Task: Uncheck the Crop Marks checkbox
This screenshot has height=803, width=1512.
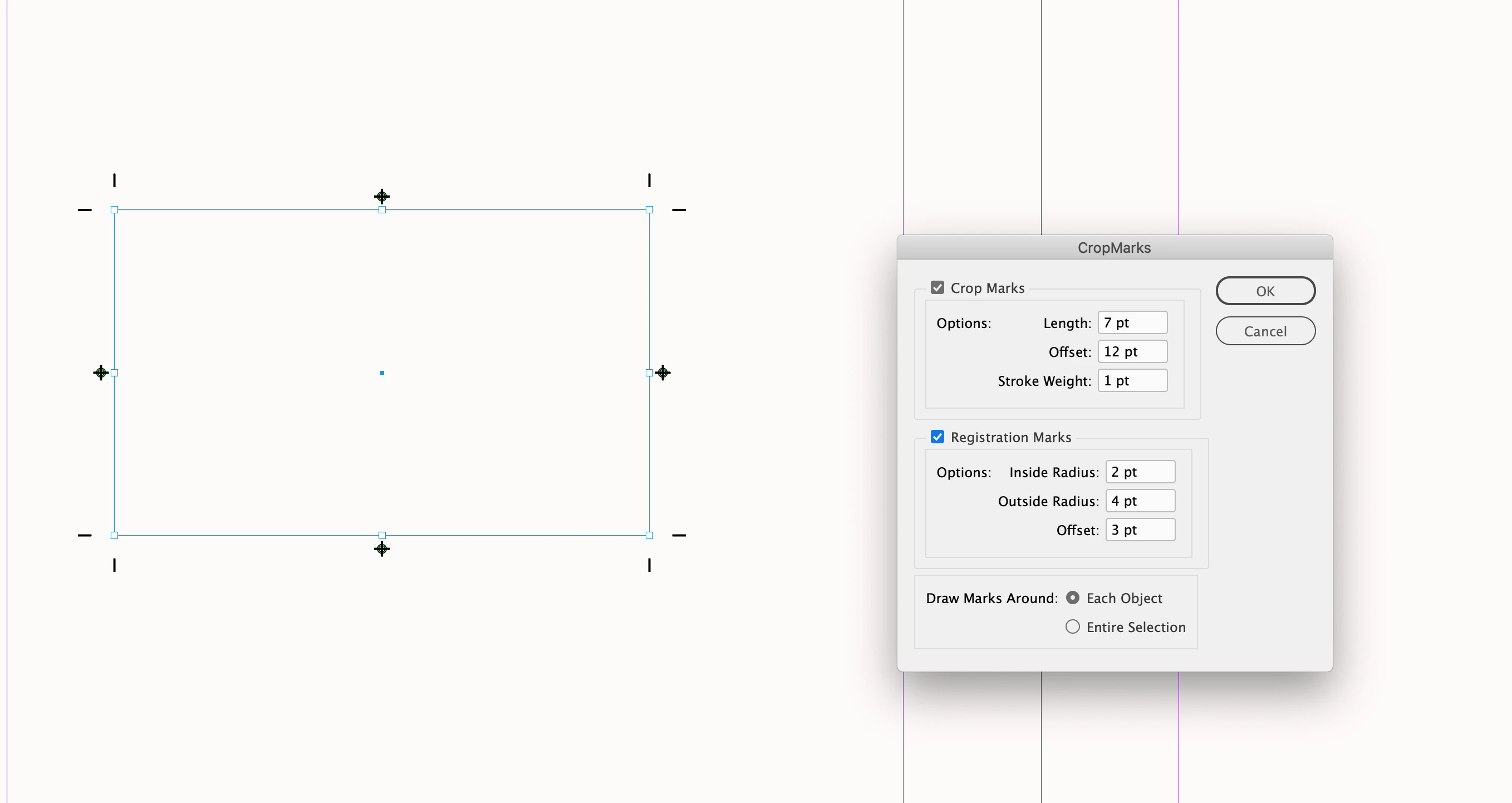Action: tap(937, 288)
